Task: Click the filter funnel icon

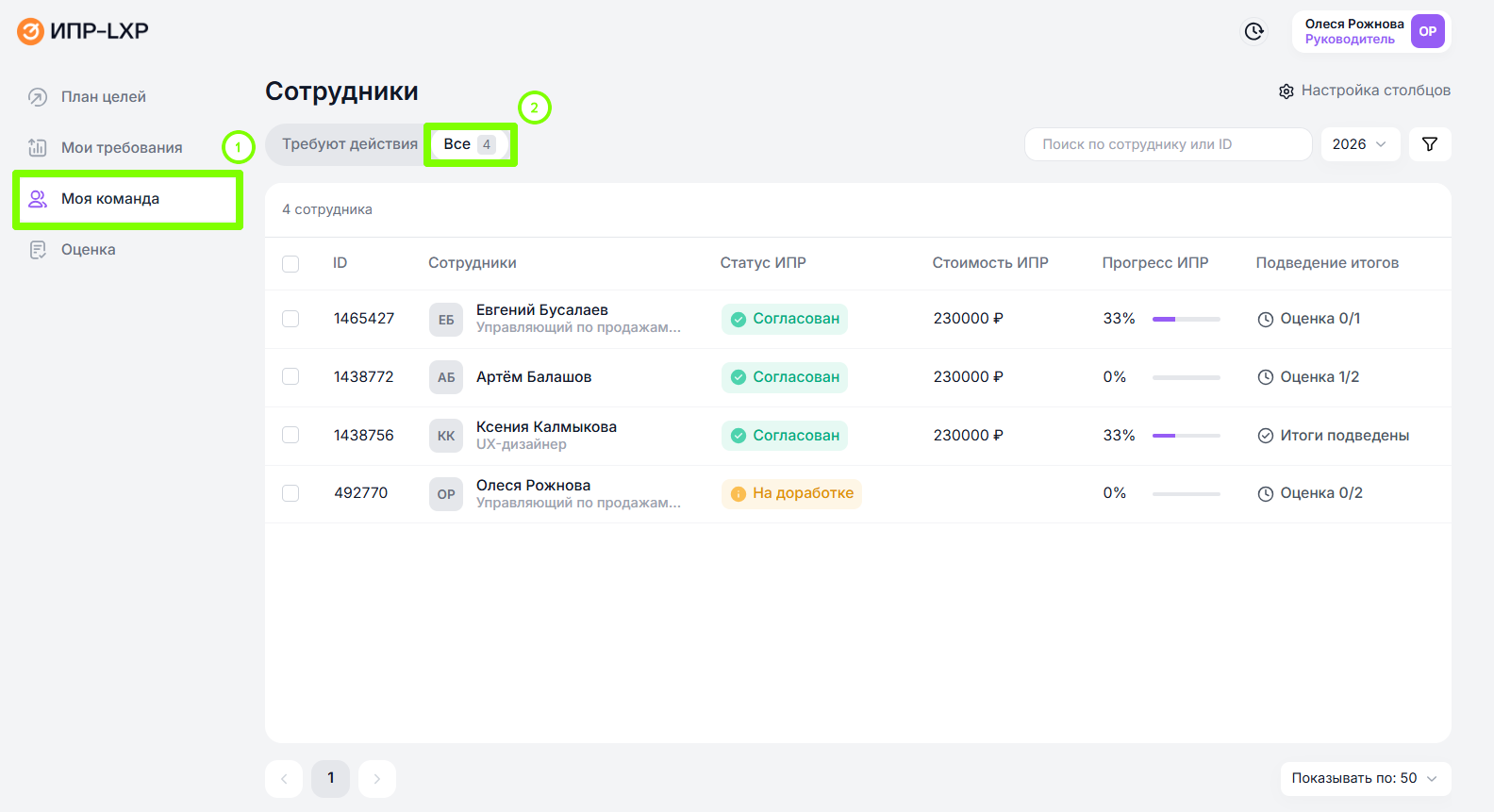Action: (1429, 144)
